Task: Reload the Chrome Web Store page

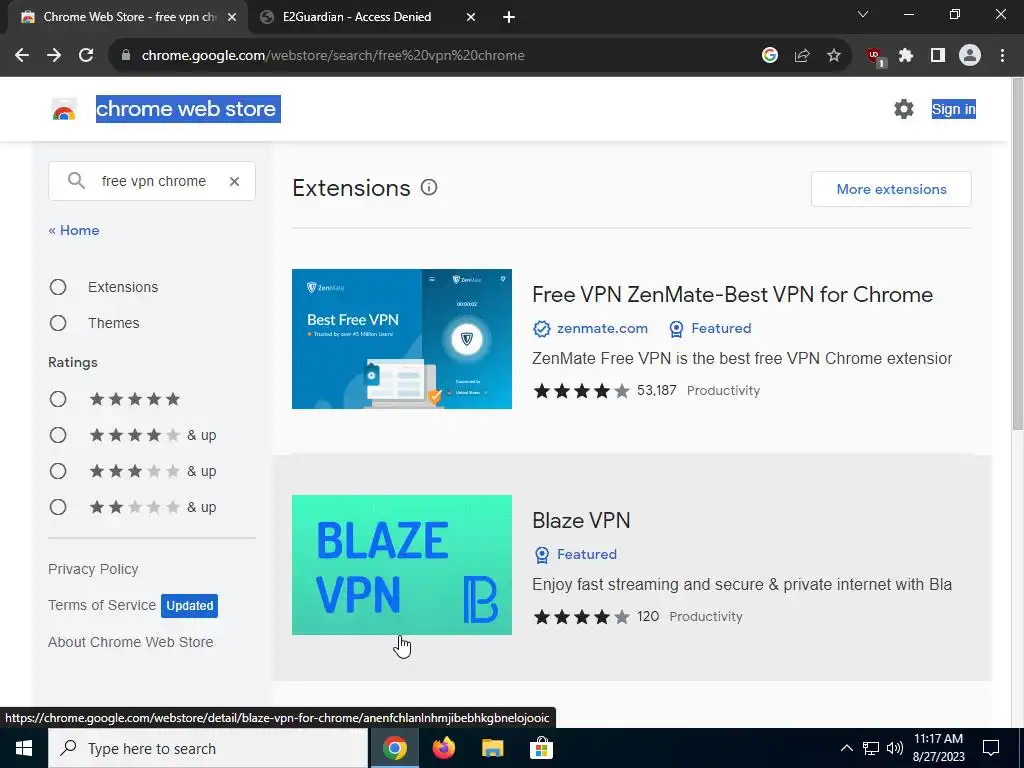Action: point(86,56)
